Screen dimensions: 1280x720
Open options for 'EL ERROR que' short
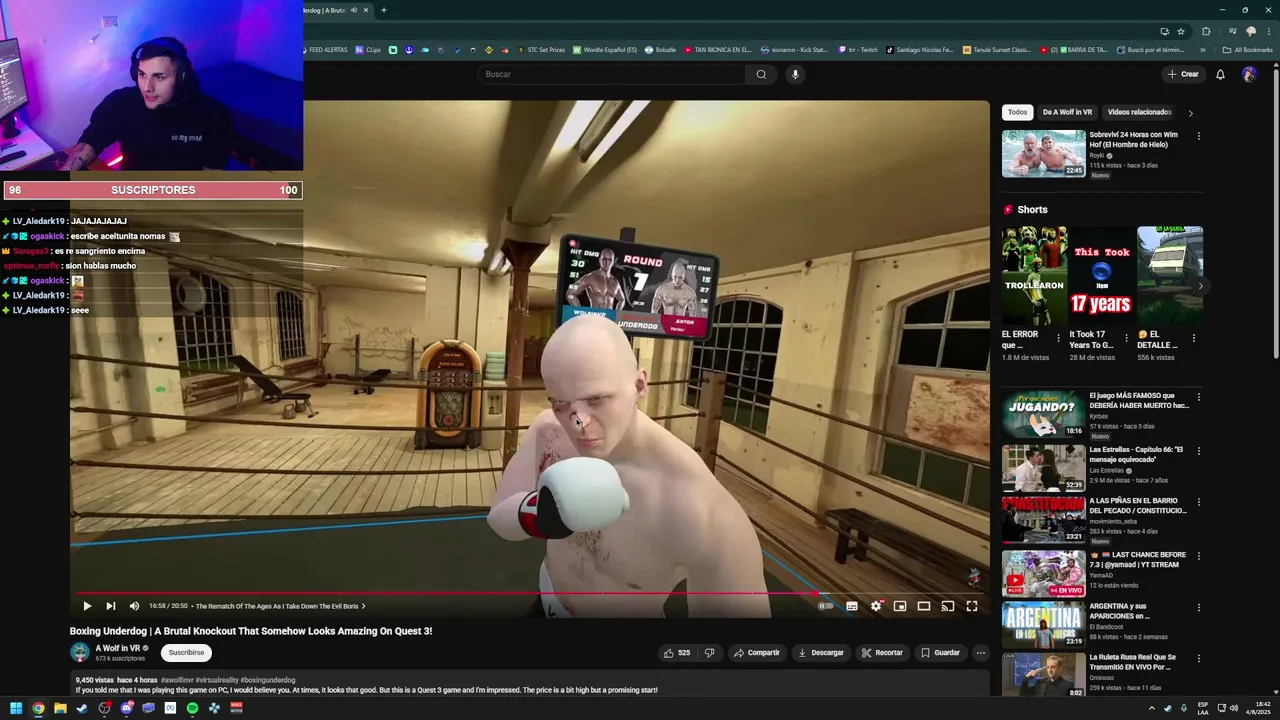(1058, 338)
